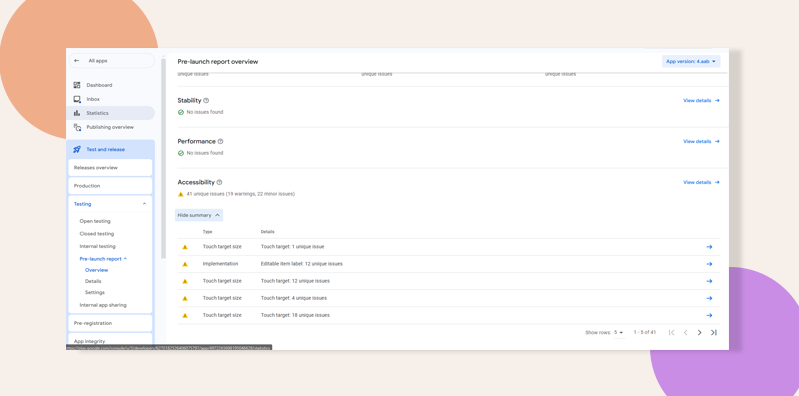Click the All apps button
The width and height of the screenshot is (799, 396).
click(112, 61)
